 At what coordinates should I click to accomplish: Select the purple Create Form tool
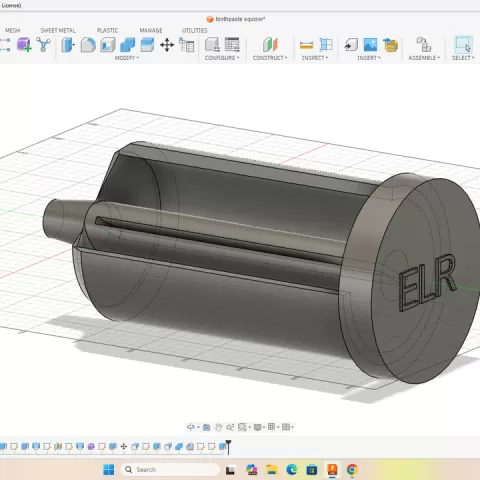click(24, 44)
